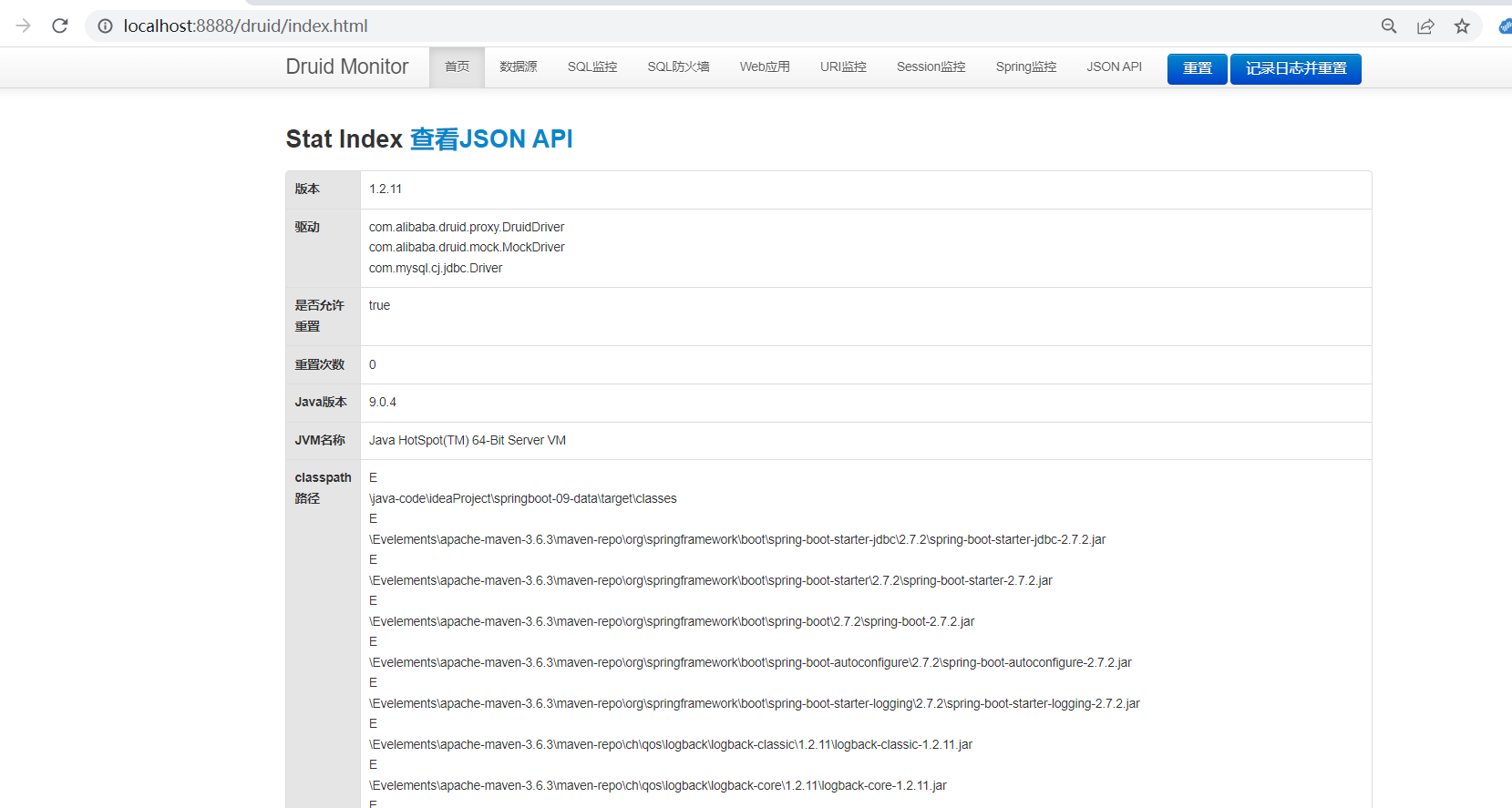
Task: Bookmark this page with the star icon
Action: pyautogui.click(x=1462, y=26)
